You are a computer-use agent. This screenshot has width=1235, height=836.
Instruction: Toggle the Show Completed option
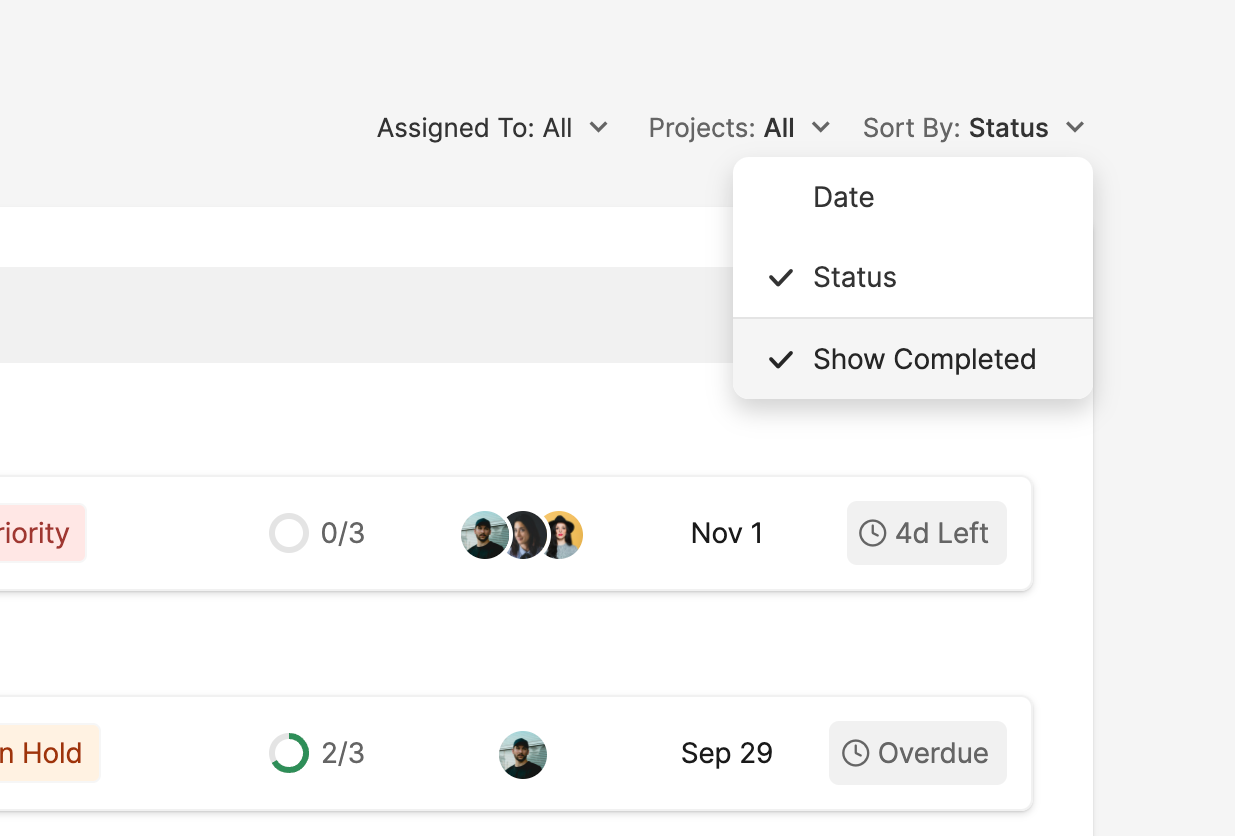(923, 359)
